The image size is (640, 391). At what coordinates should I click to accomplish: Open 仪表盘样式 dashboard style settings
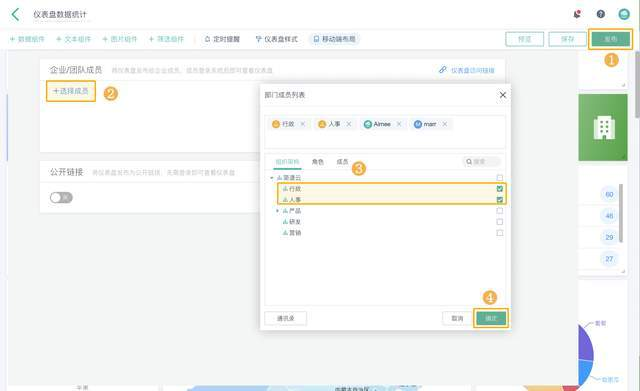(x=277, y=39)
